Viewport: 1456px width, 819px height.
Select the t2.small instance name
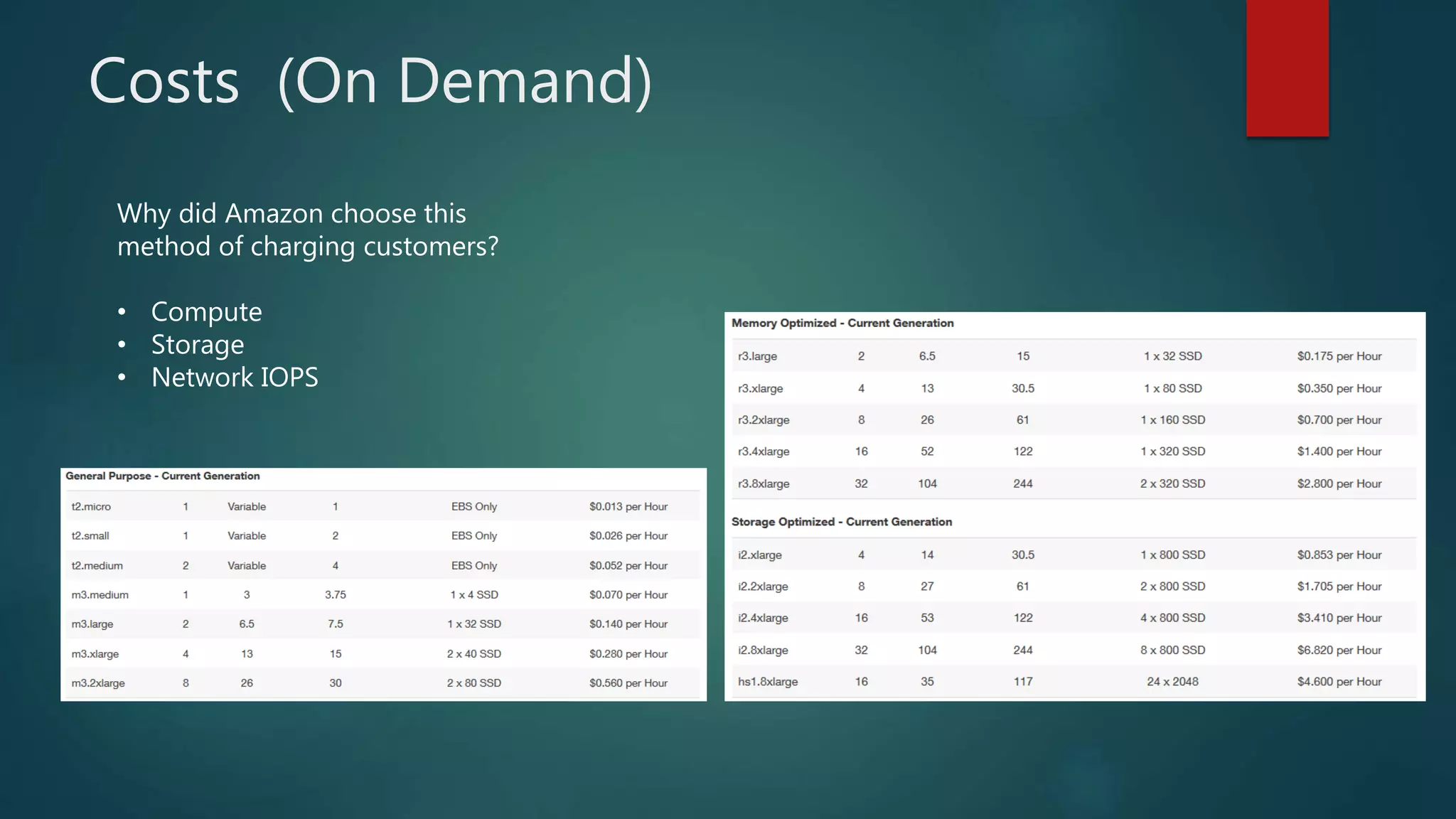point(90,535)
